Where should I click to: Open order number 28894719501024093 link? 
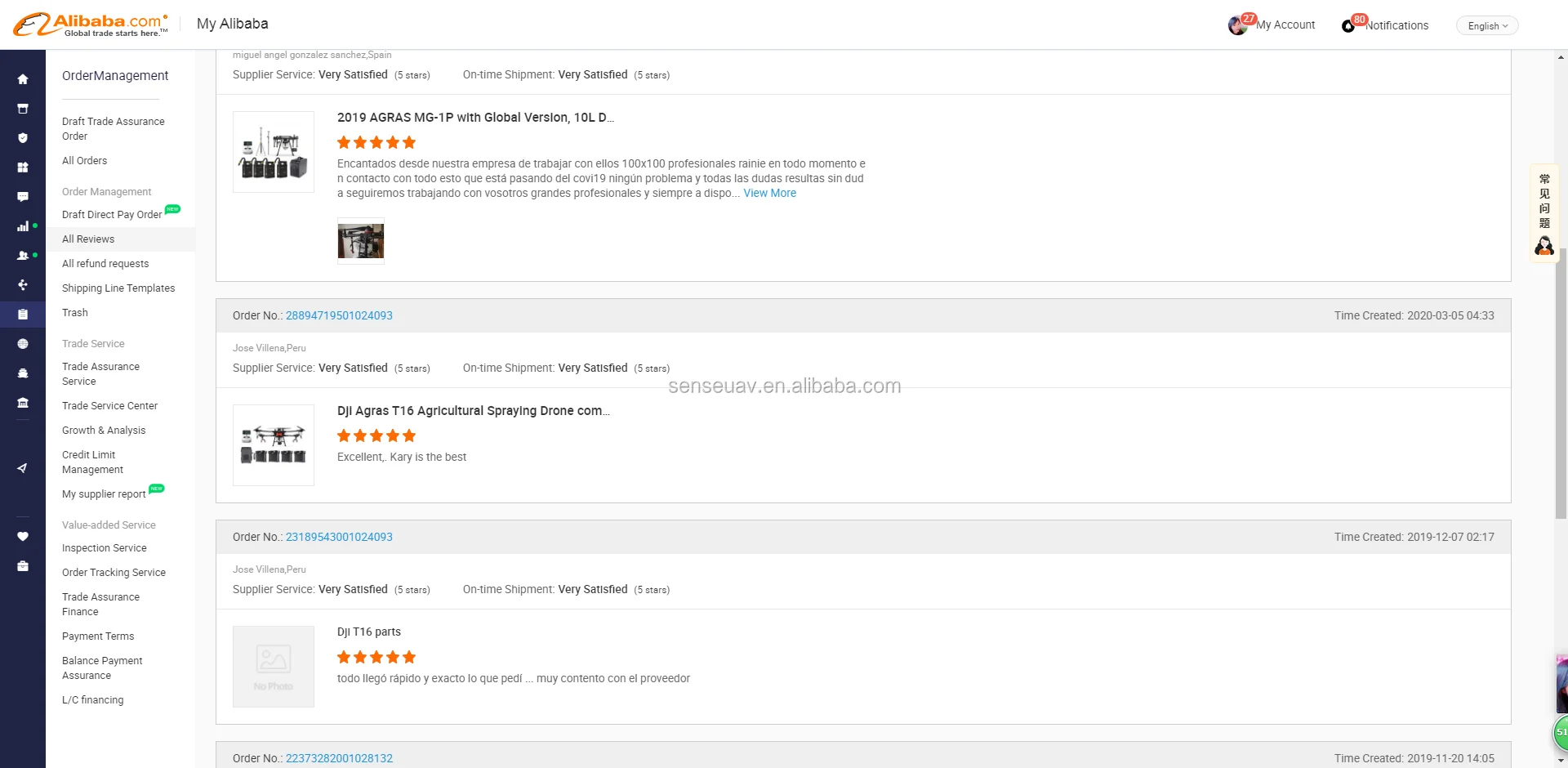339,316
